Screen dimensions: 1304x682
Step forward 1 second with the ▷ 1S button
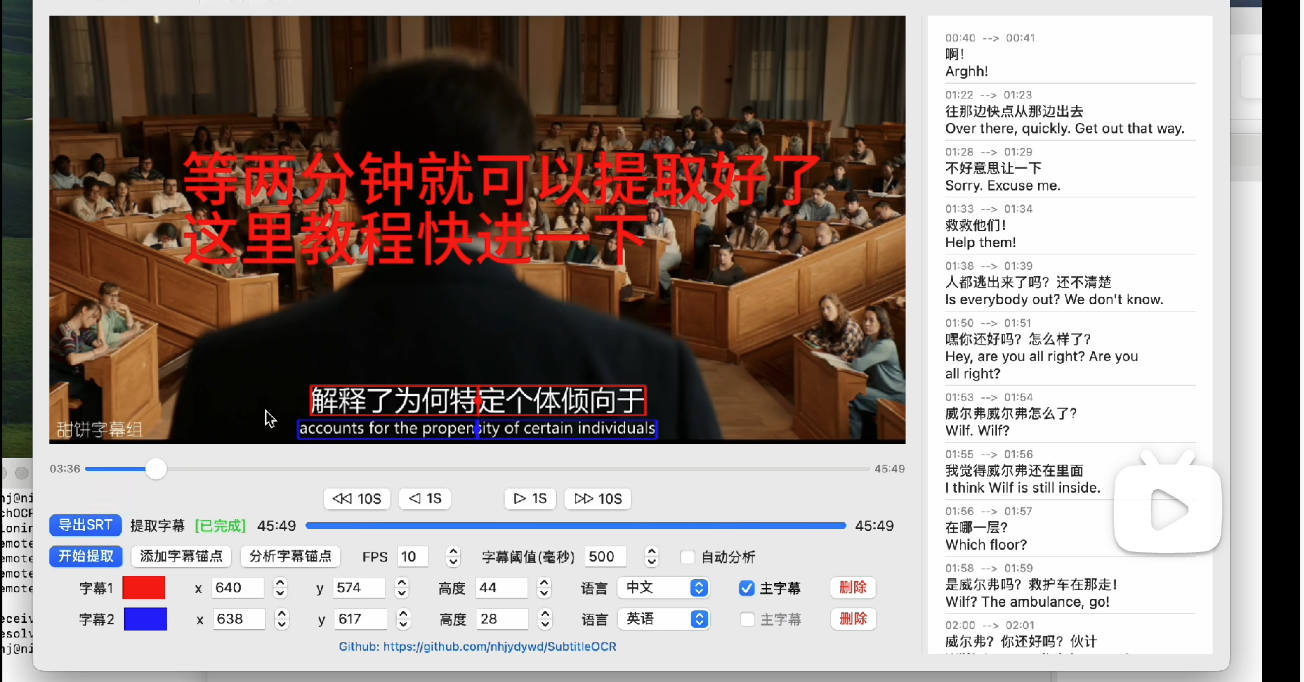[530, 498]
